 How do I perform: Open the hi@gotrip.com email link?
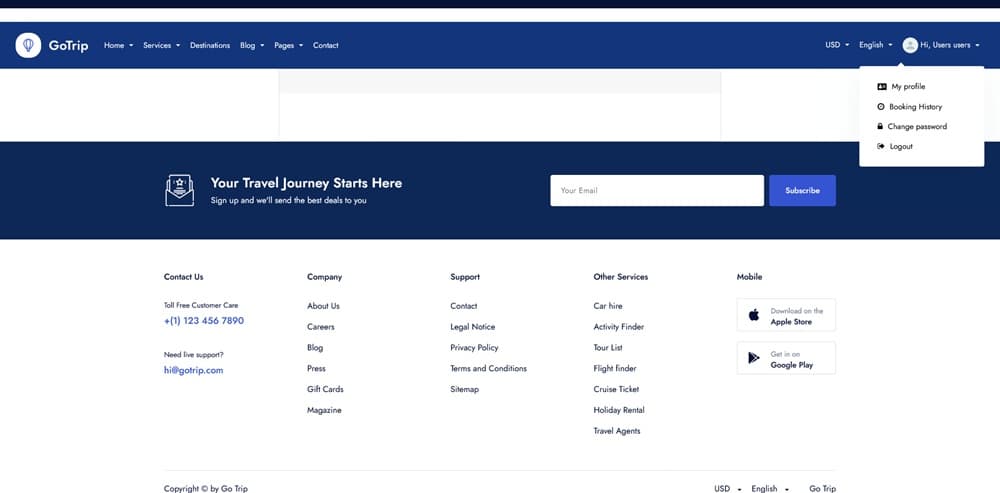tap(193, 370)
